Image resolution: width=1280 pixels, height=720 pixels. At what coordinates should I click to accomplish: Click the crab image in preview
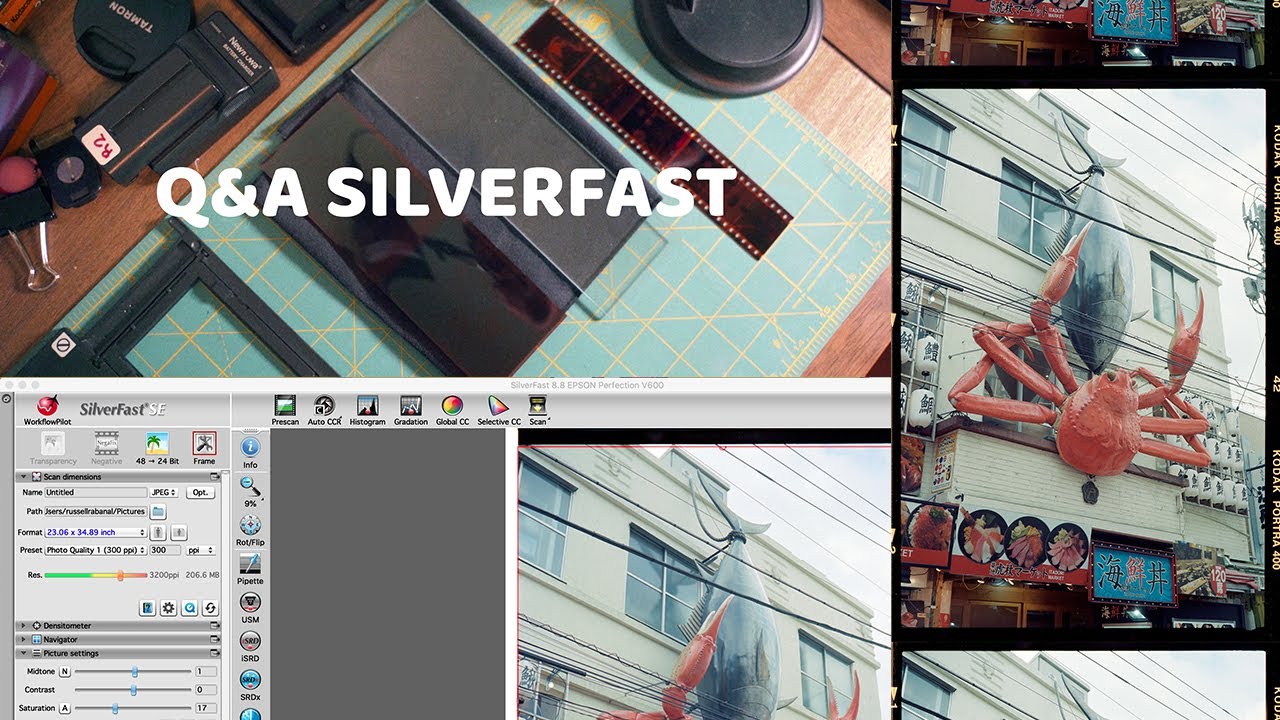[x=704, y=583]
